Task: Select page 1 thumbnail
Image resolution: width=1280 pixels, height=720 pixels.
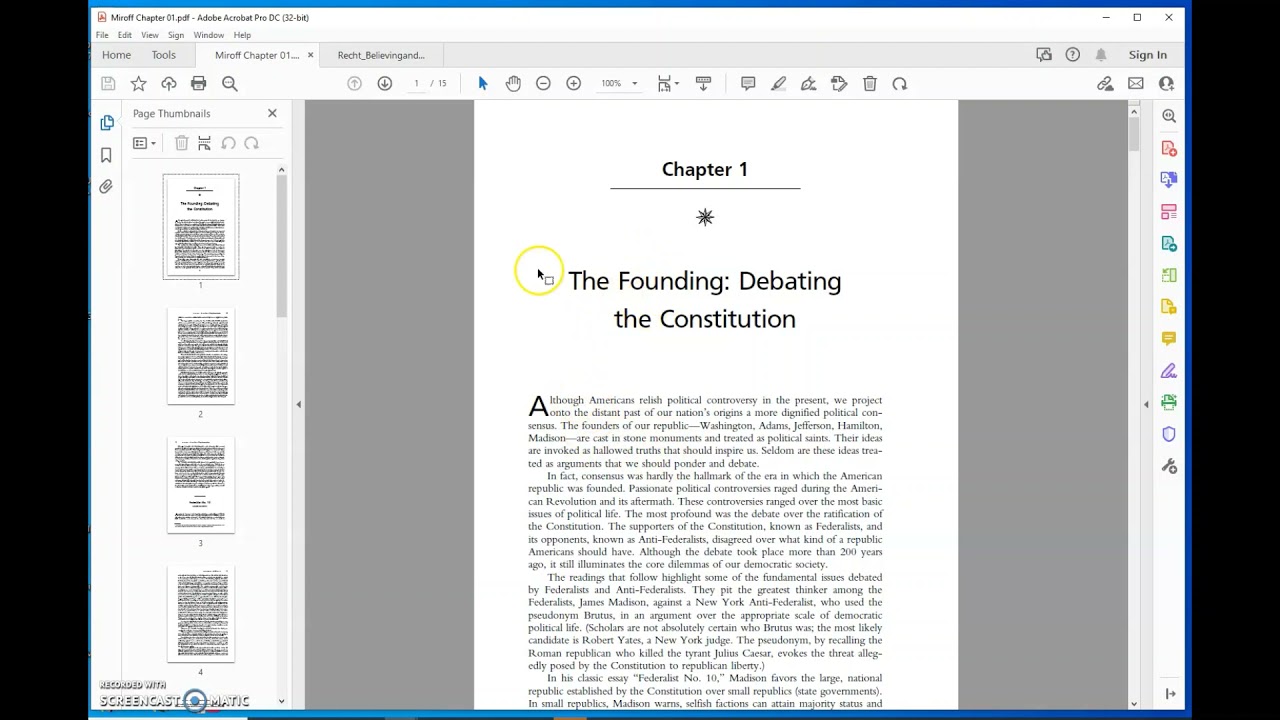Action: [201, 227]
